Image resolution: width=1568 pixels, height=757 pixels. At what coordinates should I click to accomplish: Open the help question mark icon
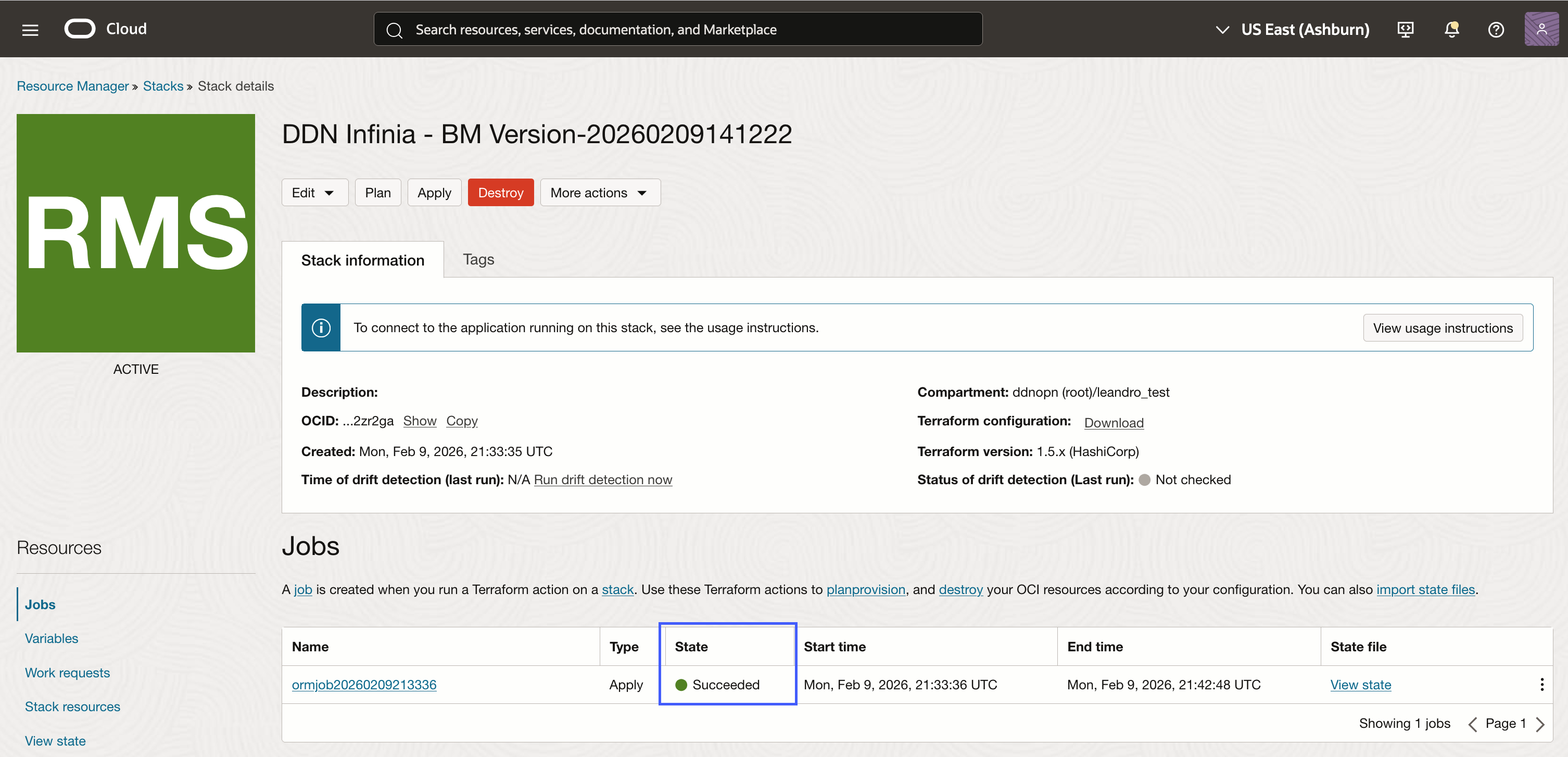pos(1496,29)
